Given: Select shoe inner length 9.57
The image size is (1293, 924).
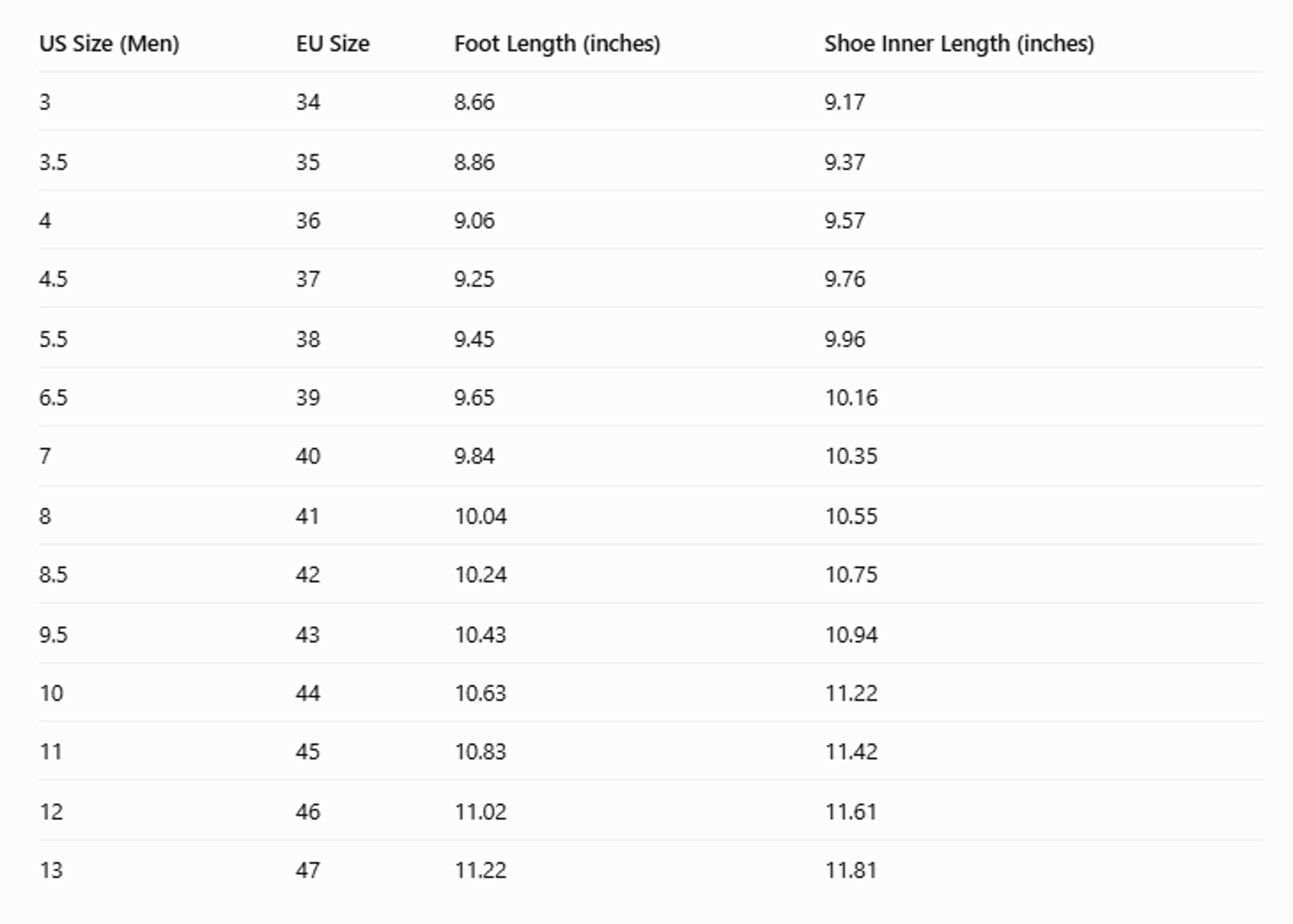Looking at the screenshot, I should (x=845, y=221).
